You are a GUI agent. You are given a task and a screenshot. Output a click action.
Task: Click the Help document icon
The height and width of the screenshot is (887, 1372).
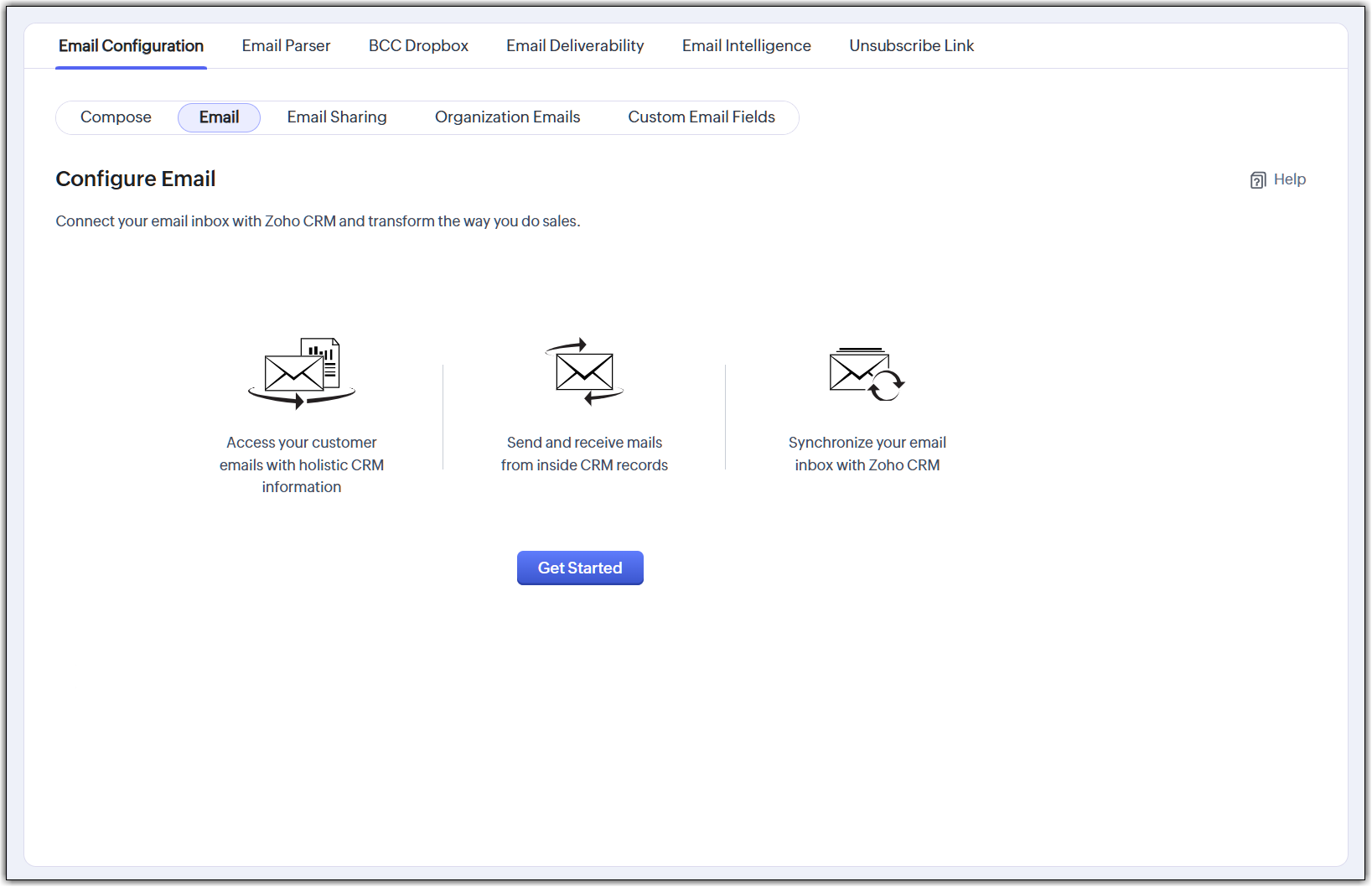(1257, 180)
